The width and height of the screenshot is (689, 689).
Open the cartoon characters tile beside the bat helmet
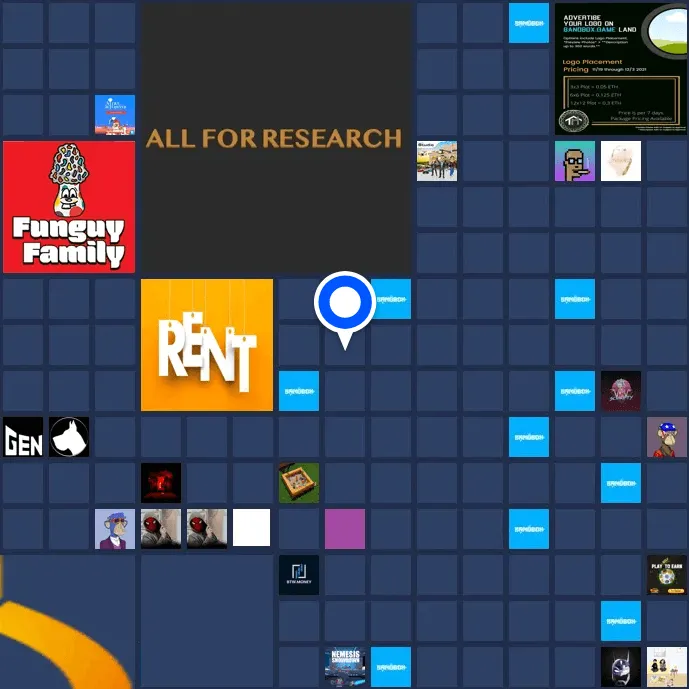[667, 667]
